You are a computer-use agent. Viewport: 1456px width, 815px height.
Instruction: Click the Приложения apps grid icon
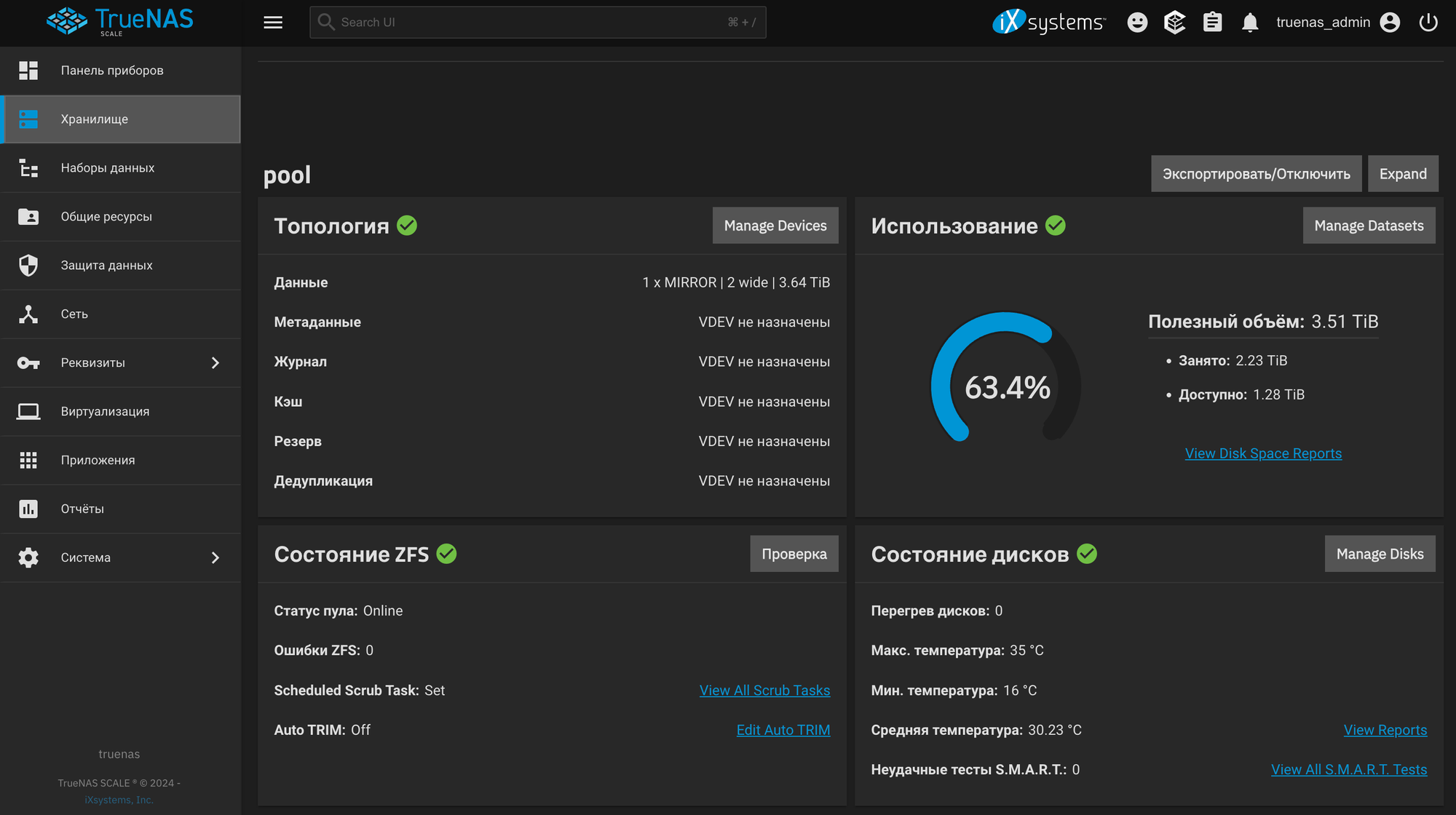[28, 461]
